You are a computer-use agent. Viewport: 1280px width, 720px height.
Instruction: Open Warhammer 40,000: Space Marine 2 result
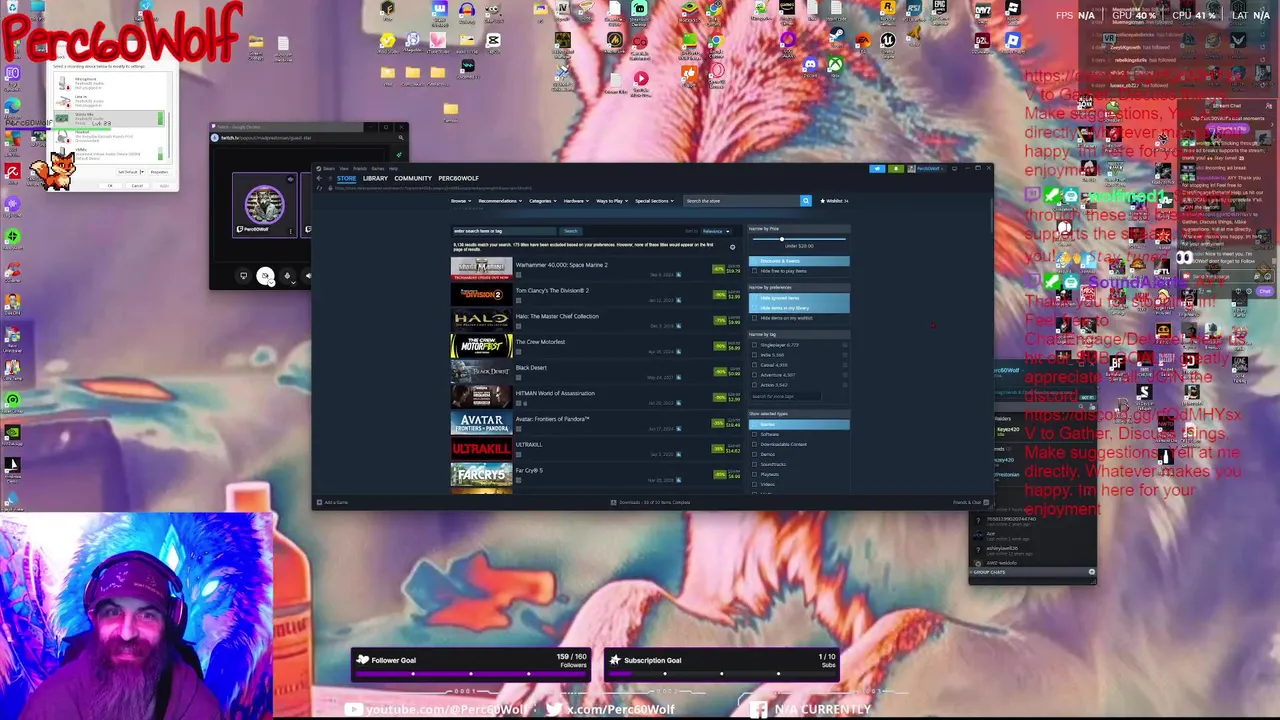(x=595, y=268)
